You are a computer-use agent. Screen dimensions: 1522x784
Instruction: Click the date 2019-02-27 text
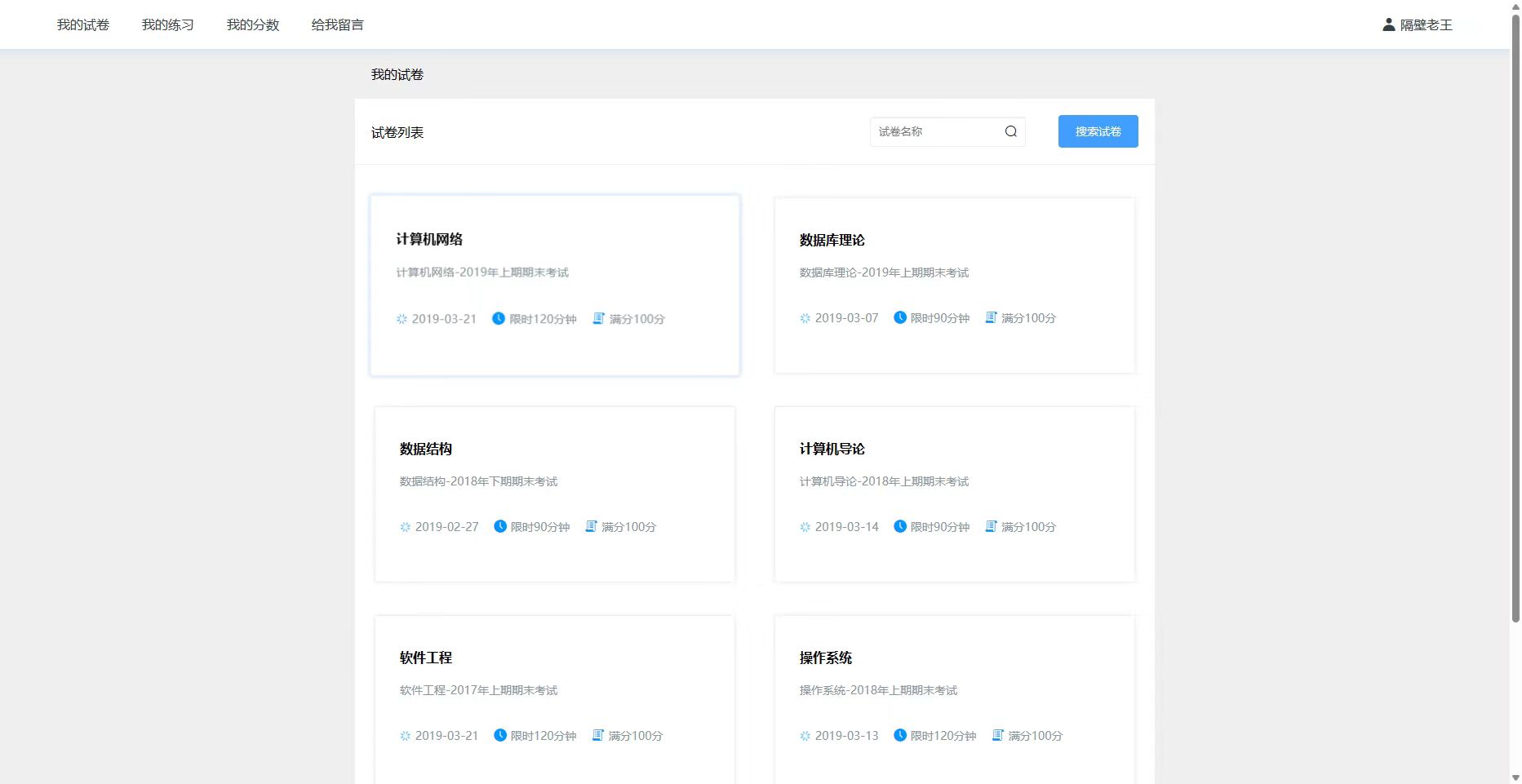coord(447,527)
